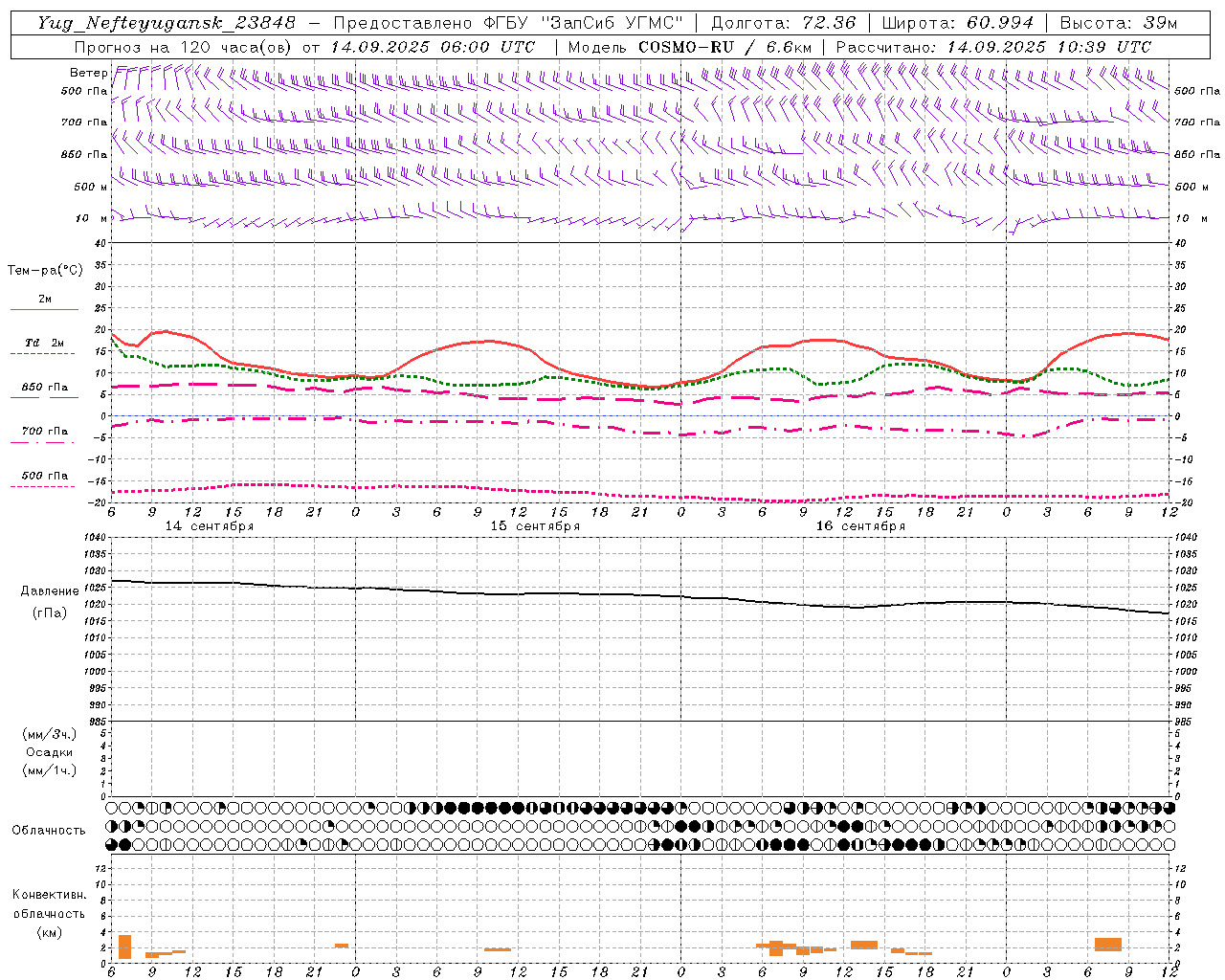Select the '(мм/1ч.)' precipitation unit label
Image resolution: width=1225 pixels, height=980 pixels.
tap(50, 770)
